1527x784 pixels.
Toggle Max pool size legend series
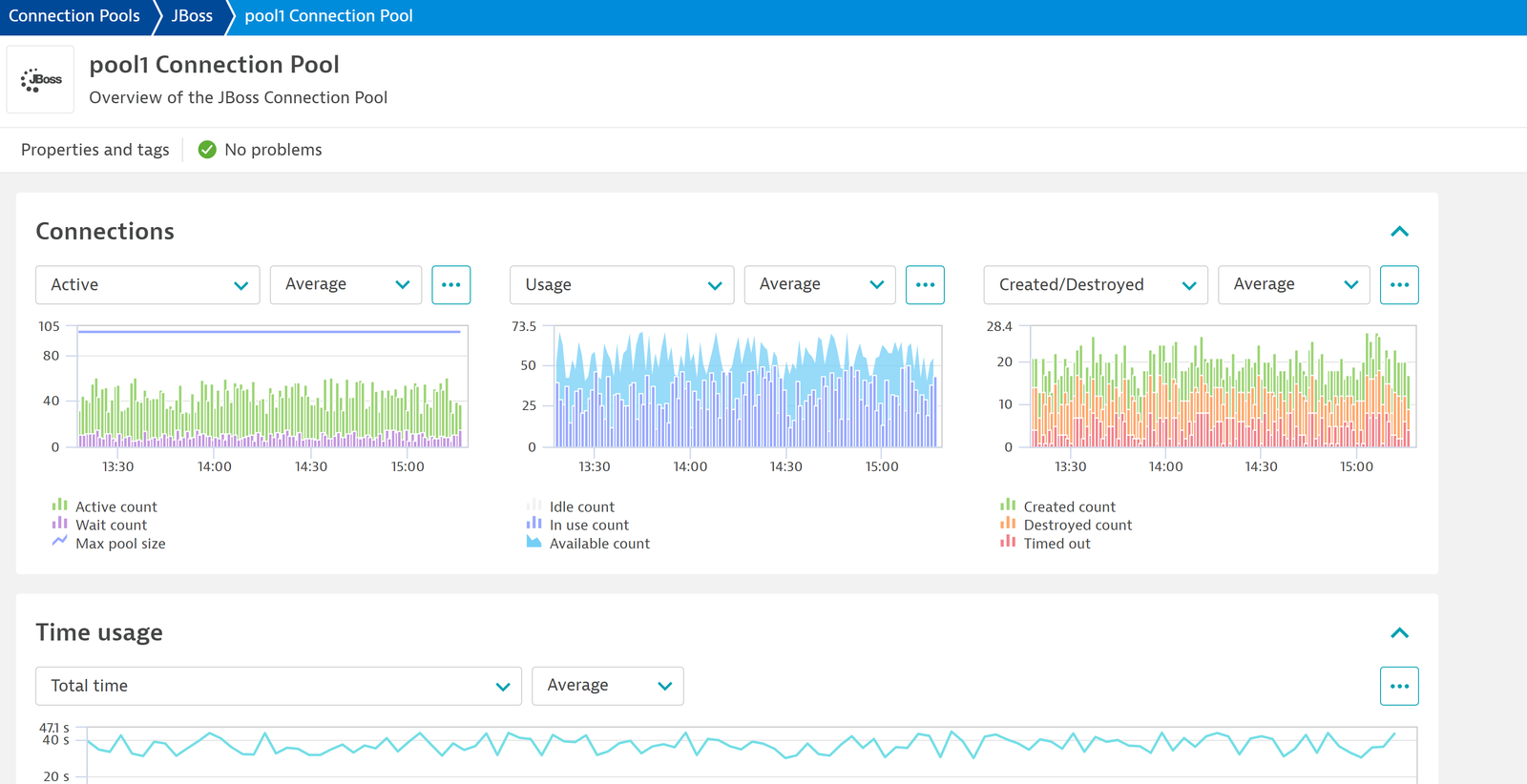pos(120,544)
